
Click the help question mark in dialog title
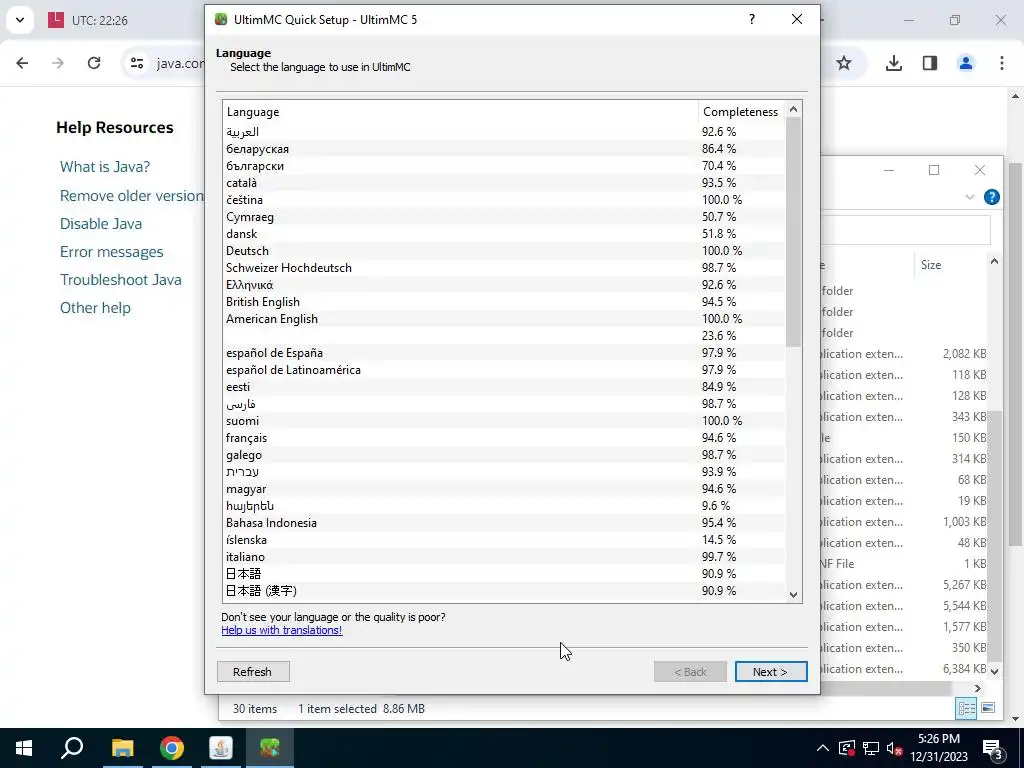(x=752, y=20)
